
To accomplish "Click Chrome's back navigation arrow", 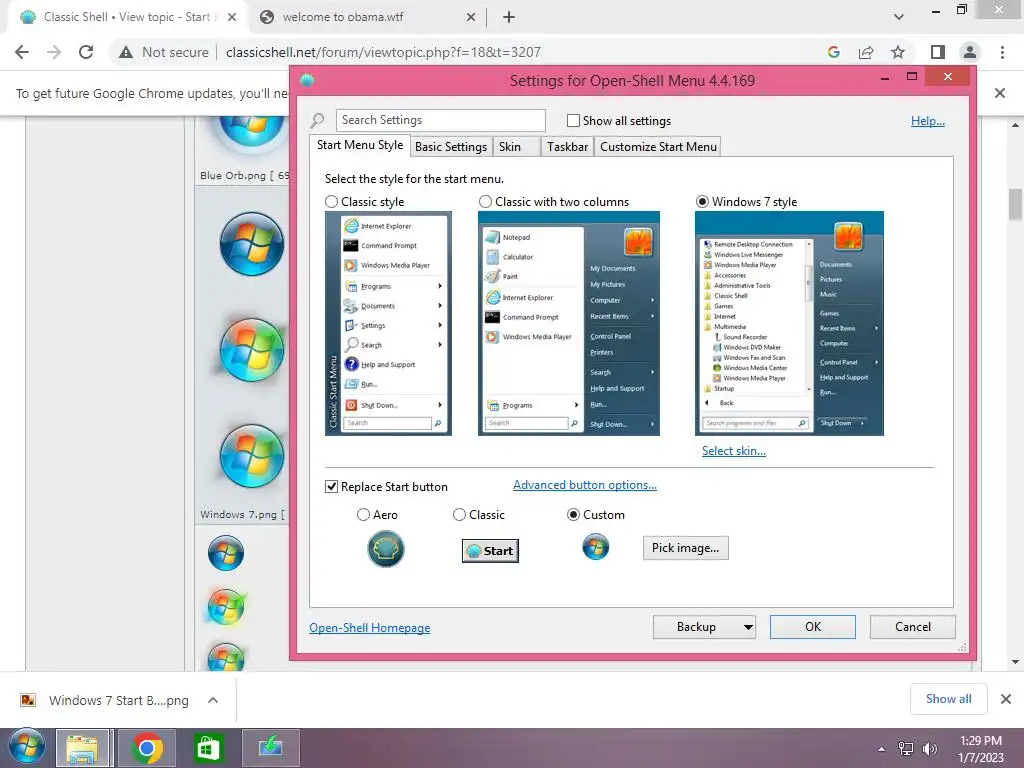I will (x=22, y=52).
